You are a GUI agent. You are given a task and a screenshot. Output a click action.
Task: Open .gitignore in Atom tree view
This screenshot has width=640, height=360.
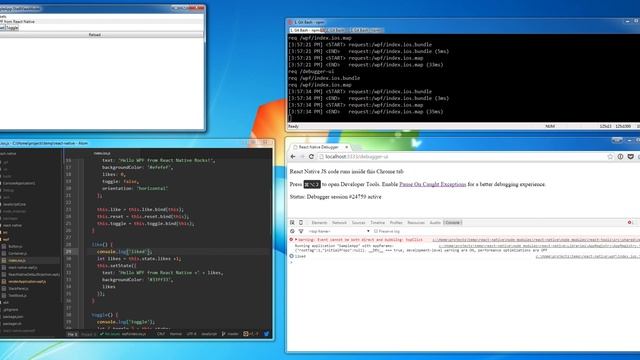click(11, 309)
